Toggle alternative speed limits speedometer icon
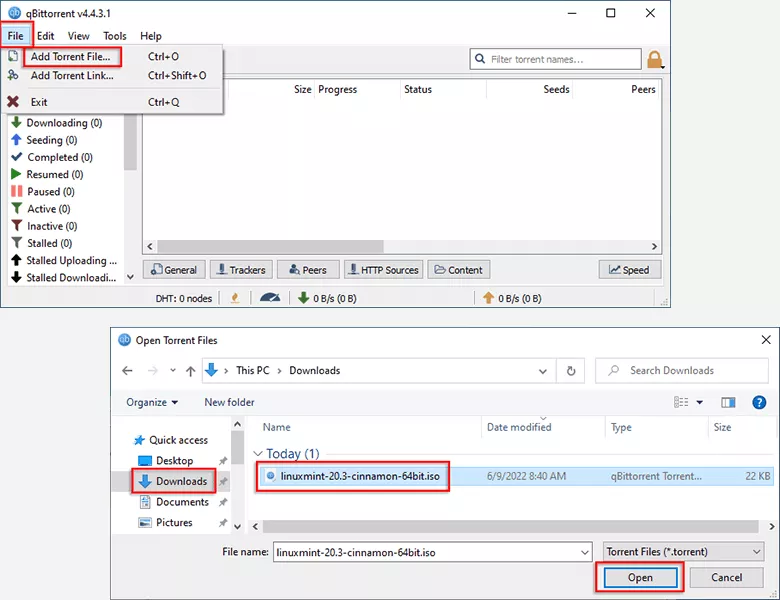780x600 pixels. tap(270, 298)
